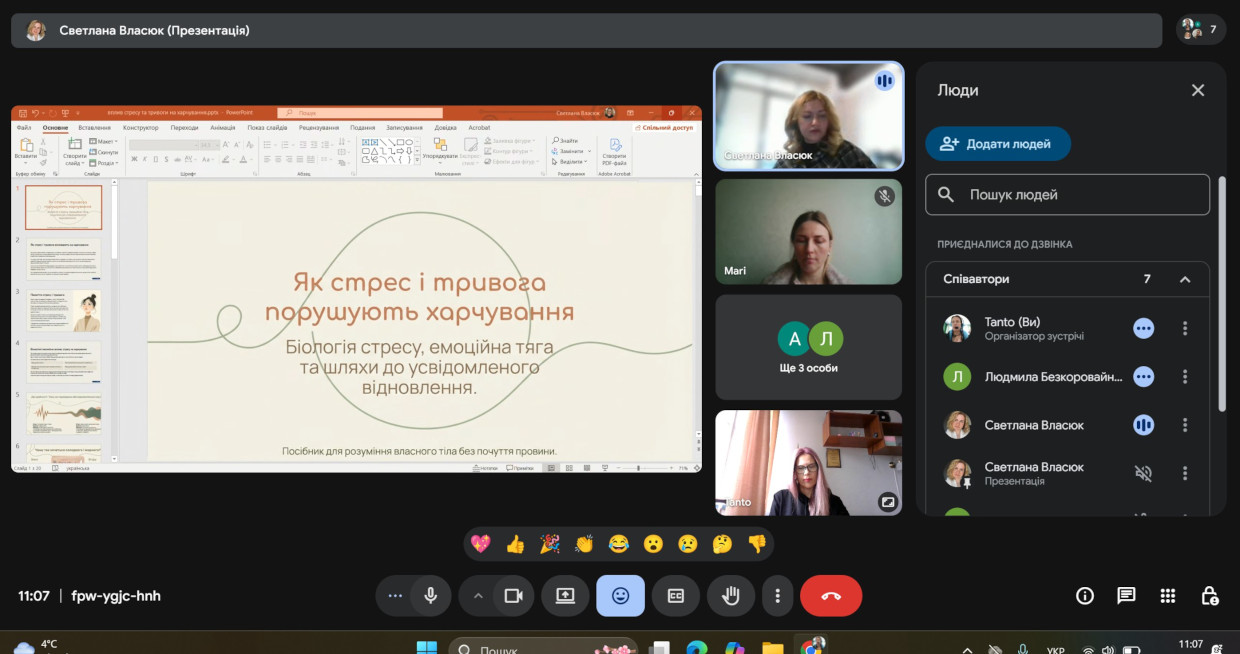This screenshot has width=1240, height=654.
Task: Open the activities grid icon
Action: pyautogui.click(x=1167, y=596)
